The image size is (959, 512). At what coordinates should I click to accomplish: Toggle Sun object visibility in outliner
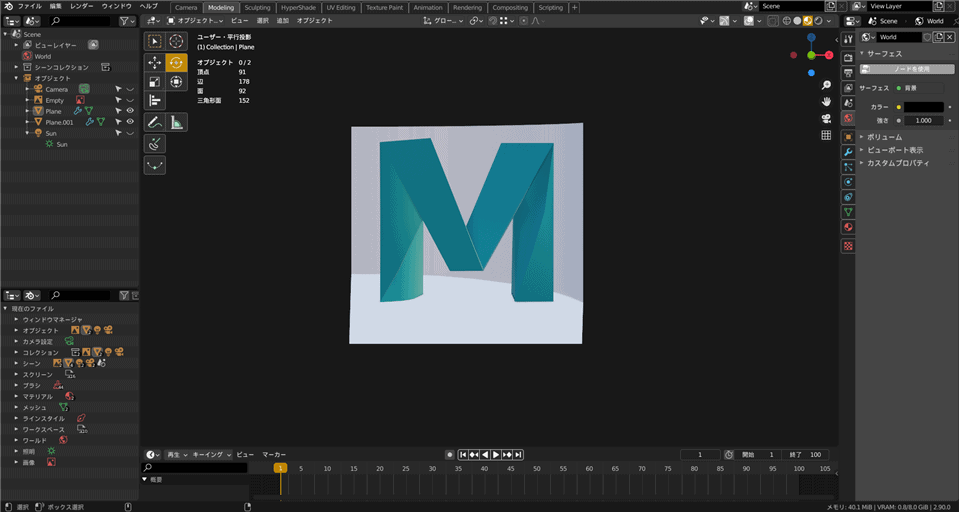coord(130,133)
